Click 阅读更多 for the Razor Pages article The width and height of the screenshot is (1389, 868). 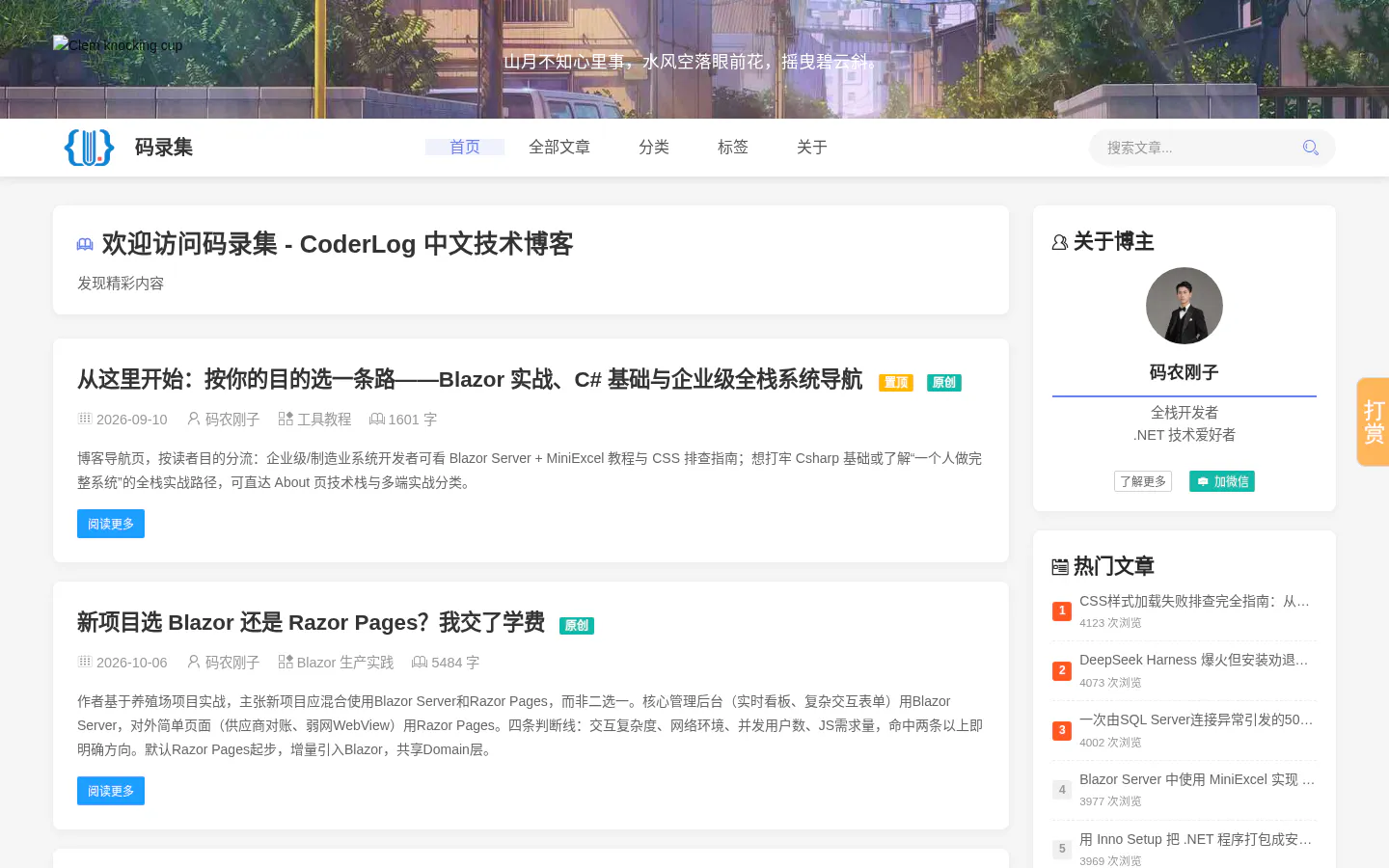(x=111, y=791)
